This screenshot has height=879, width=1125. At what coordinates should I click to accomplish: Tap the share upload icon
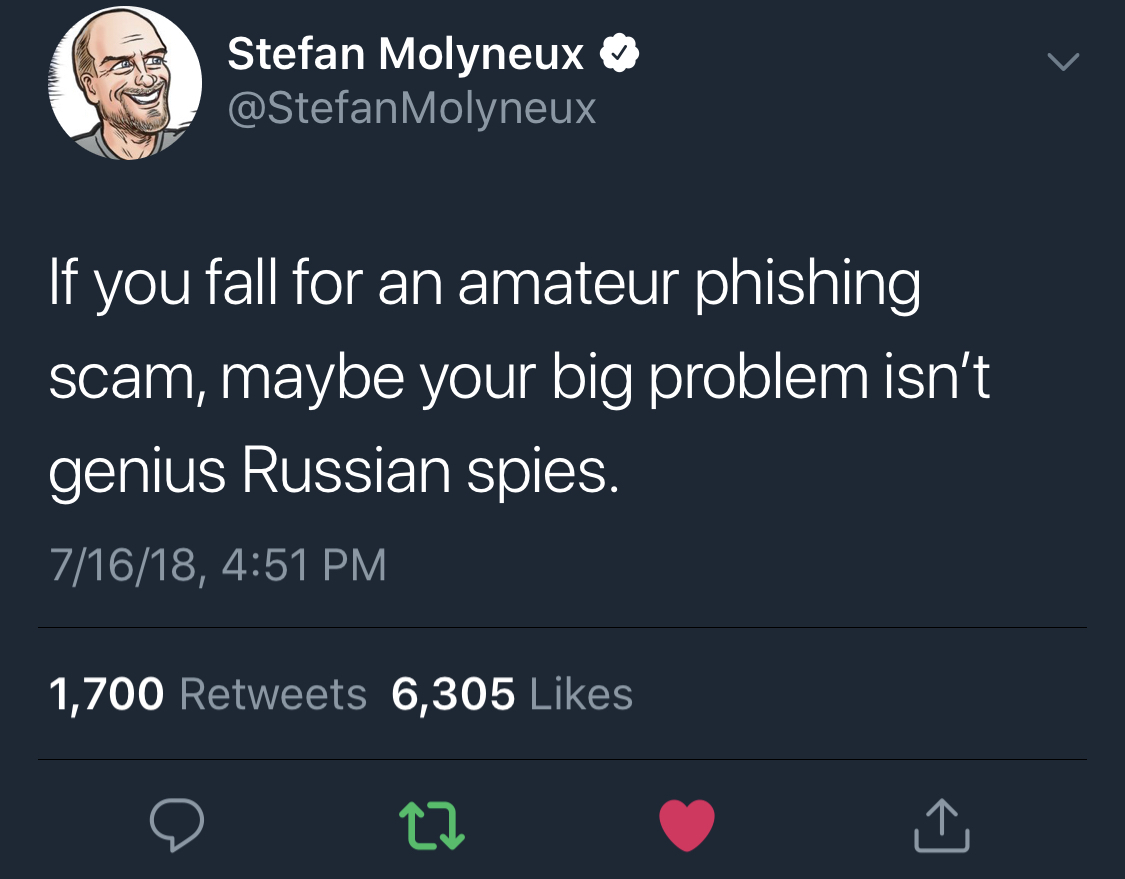pyautogui.click(x=942, y=825)
